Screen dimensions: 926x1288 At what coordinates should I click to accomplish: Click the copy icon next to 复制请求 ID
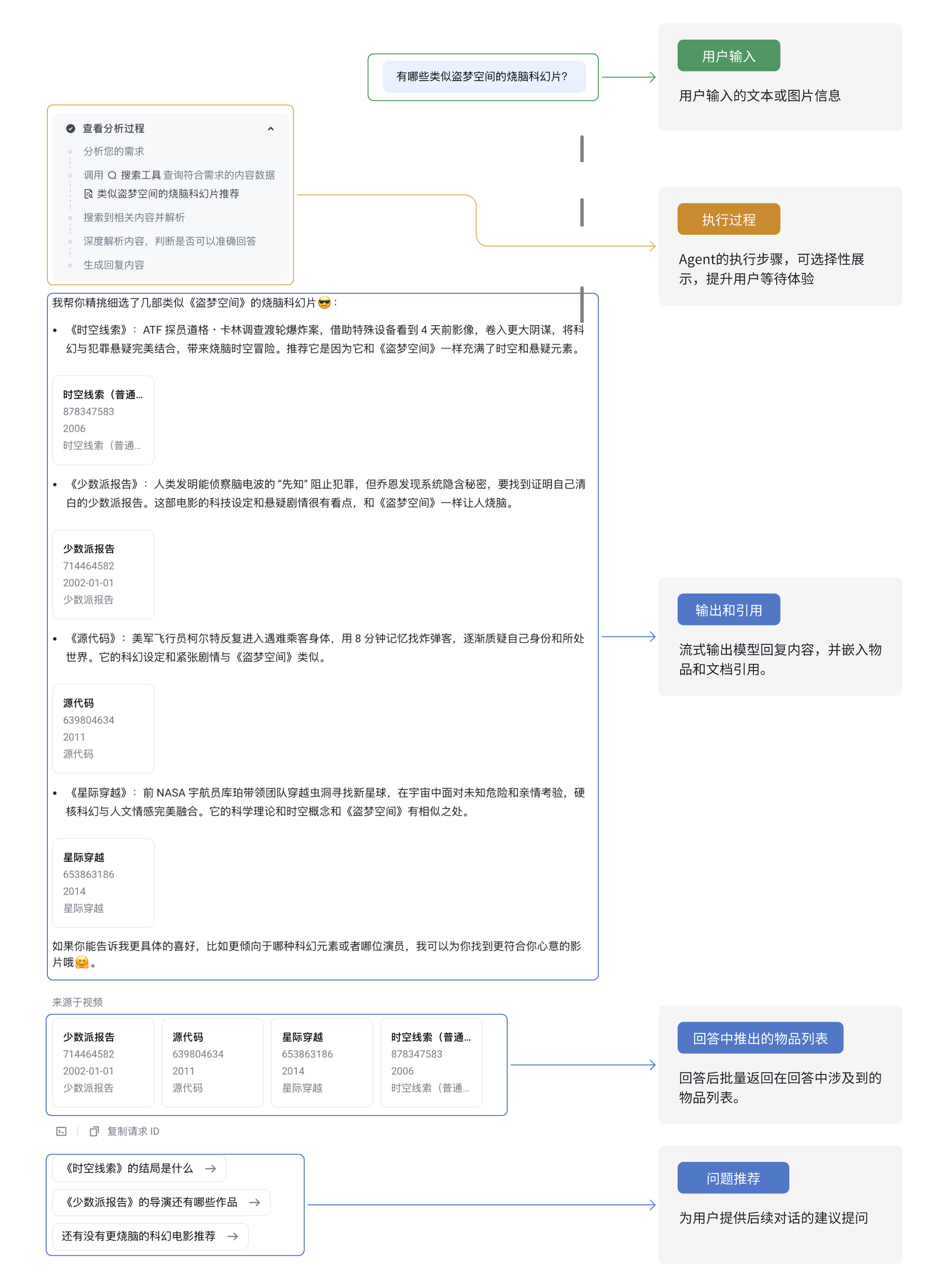(x=94, y=1132)
